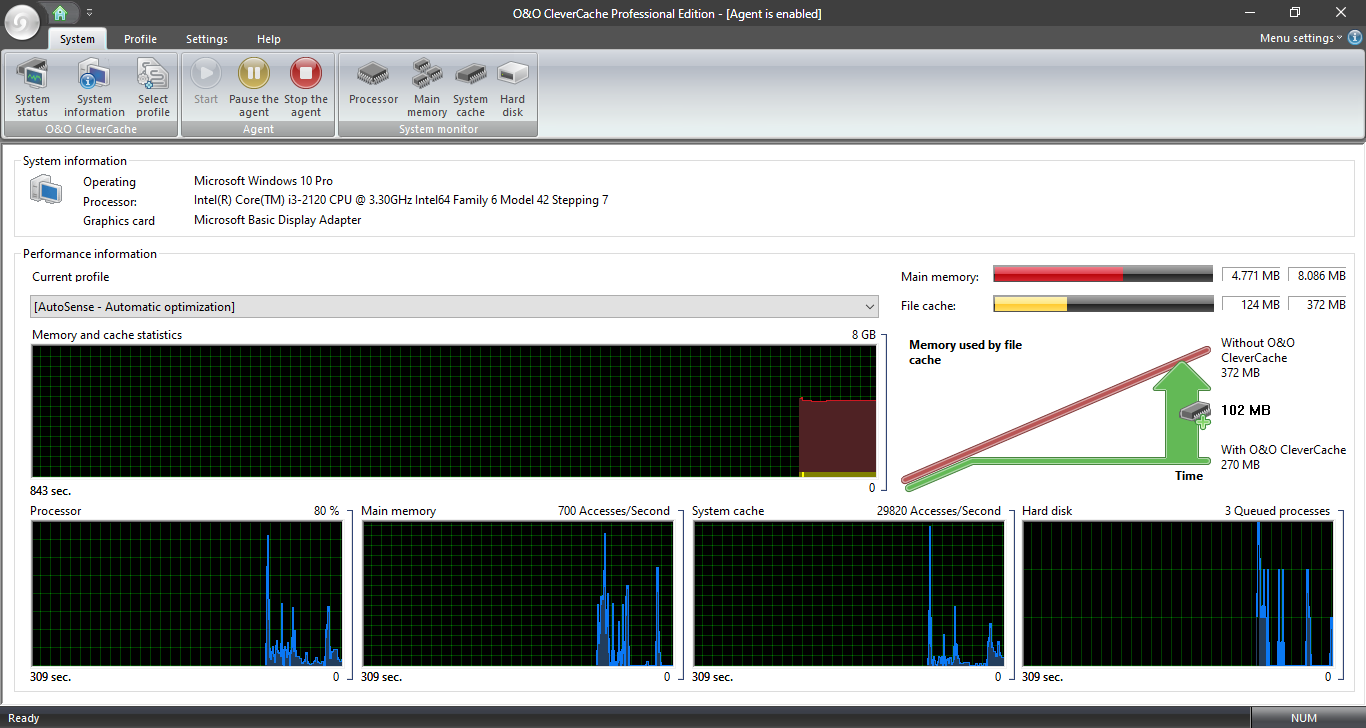This screenshot has width=1366, height=728.
Task: Click the green home quick-access icon
Action: pos(61,13)
